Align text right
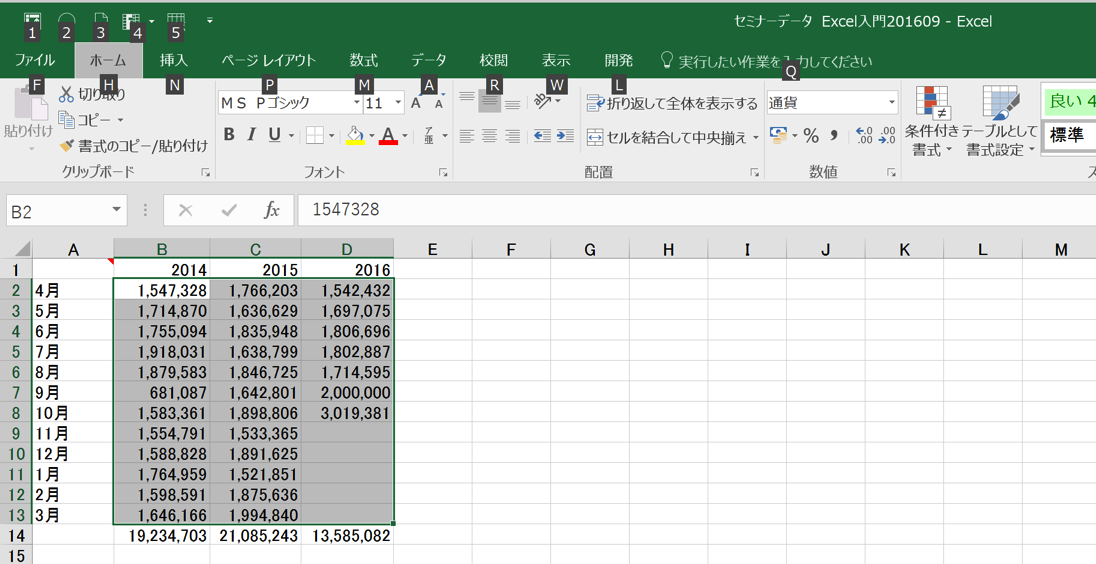The image size is (1096, 564). (x=512, y=136)
